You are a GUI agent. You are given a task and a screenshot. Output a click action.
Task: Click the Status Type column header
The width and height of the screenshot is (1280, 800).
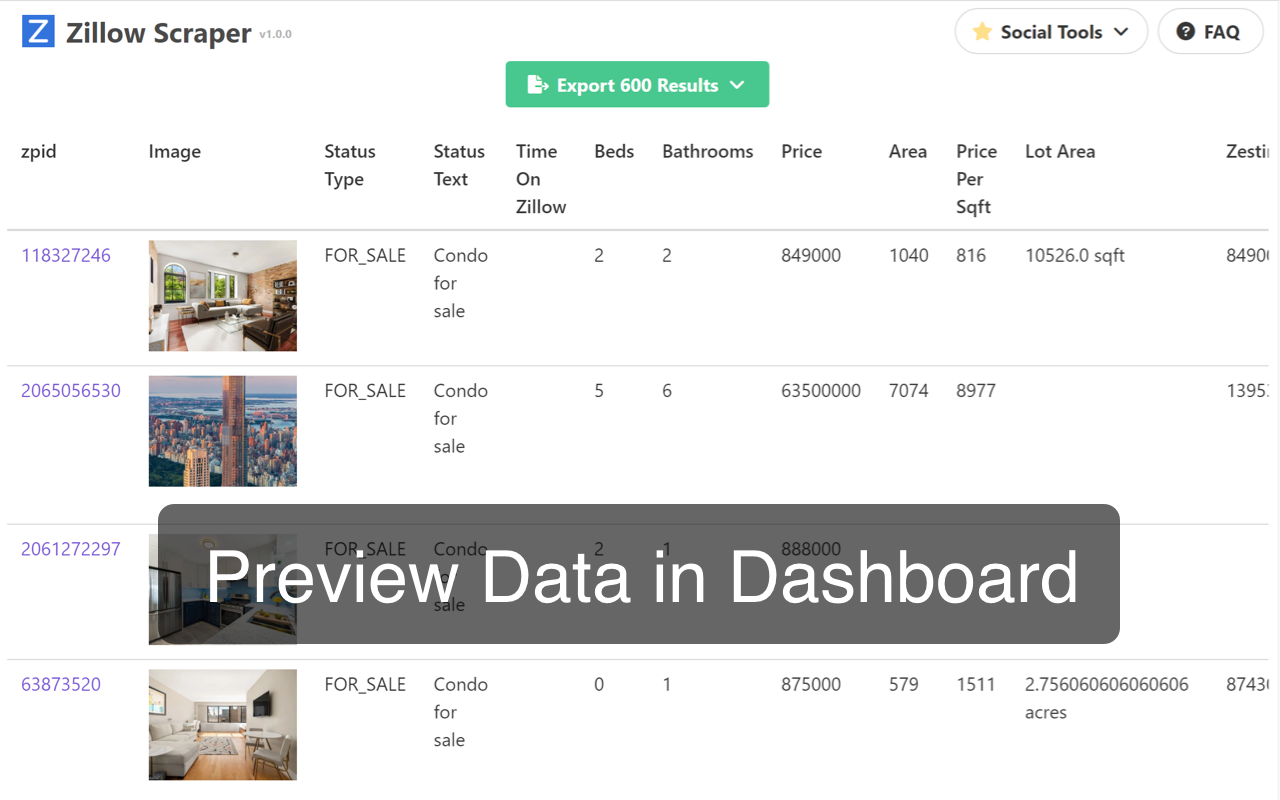coord(350,165)
